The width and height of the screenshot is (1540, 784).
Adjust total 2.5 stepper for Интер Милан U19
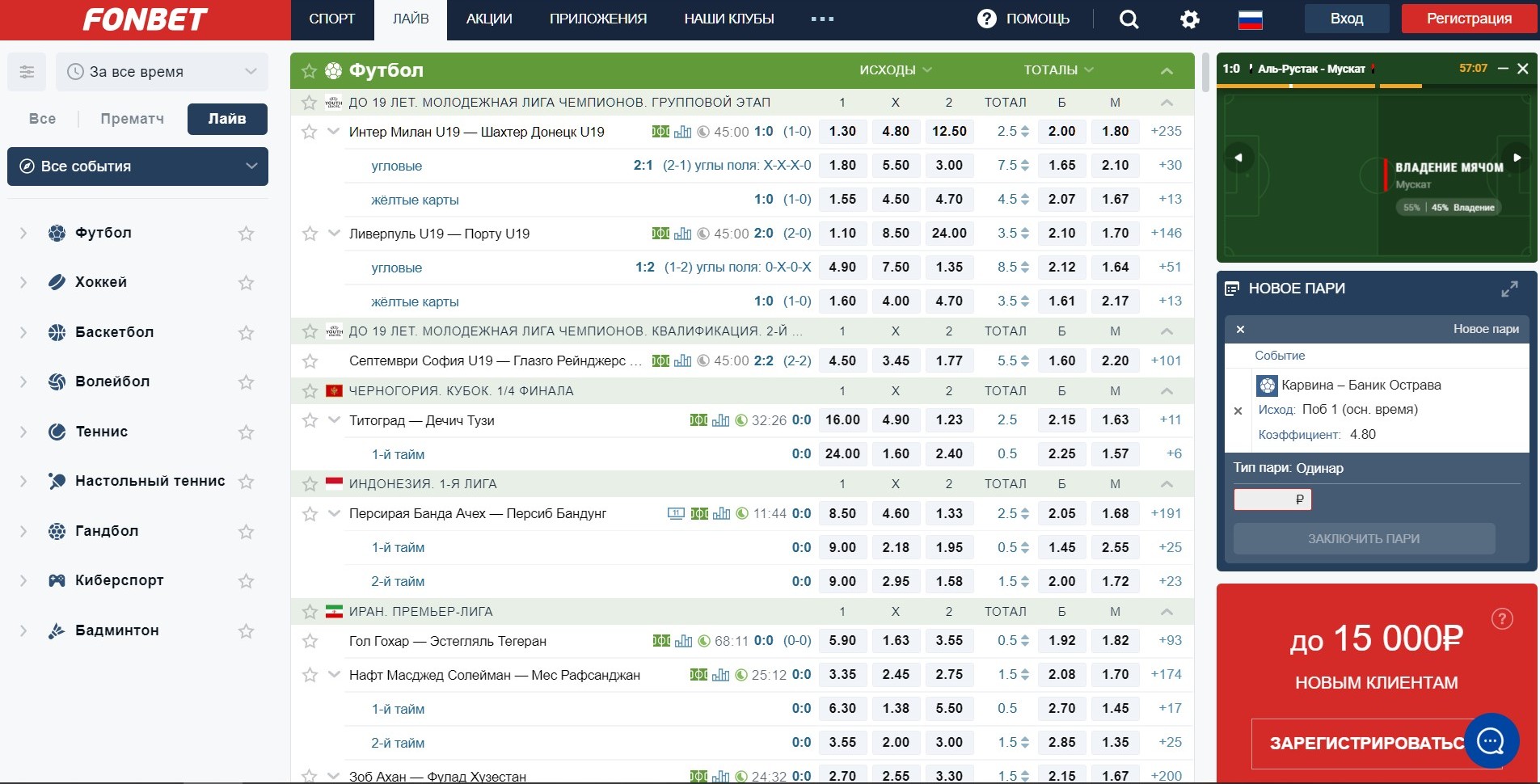click(1025, 132)
